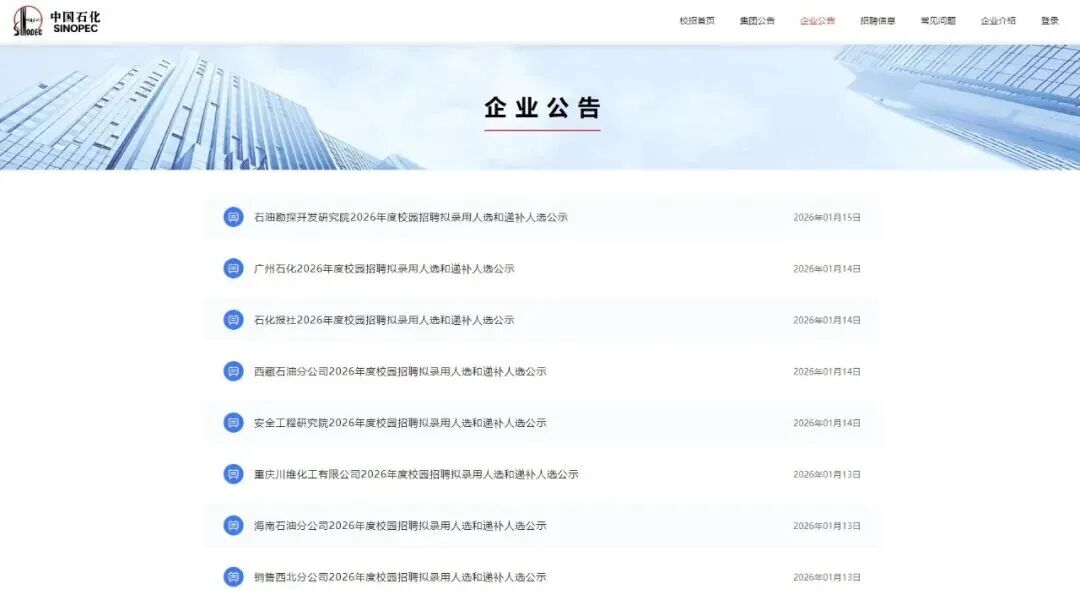Open 石油勘探开发研究院2026年度校园招聘 announcement title
This screenshot has height=605, width=1080.
point(410,217)
